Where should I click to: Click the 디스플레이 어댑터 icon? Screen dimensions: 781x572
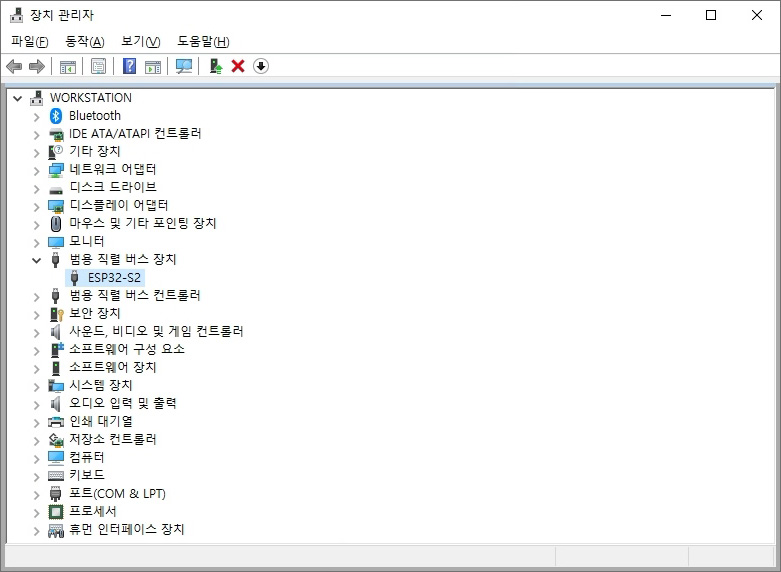[x=56, y=206]
